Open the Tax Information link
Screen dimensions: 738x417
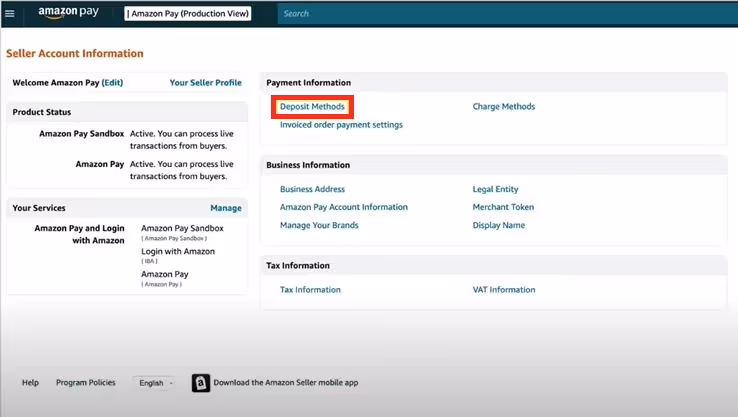(x=310, y=290)
